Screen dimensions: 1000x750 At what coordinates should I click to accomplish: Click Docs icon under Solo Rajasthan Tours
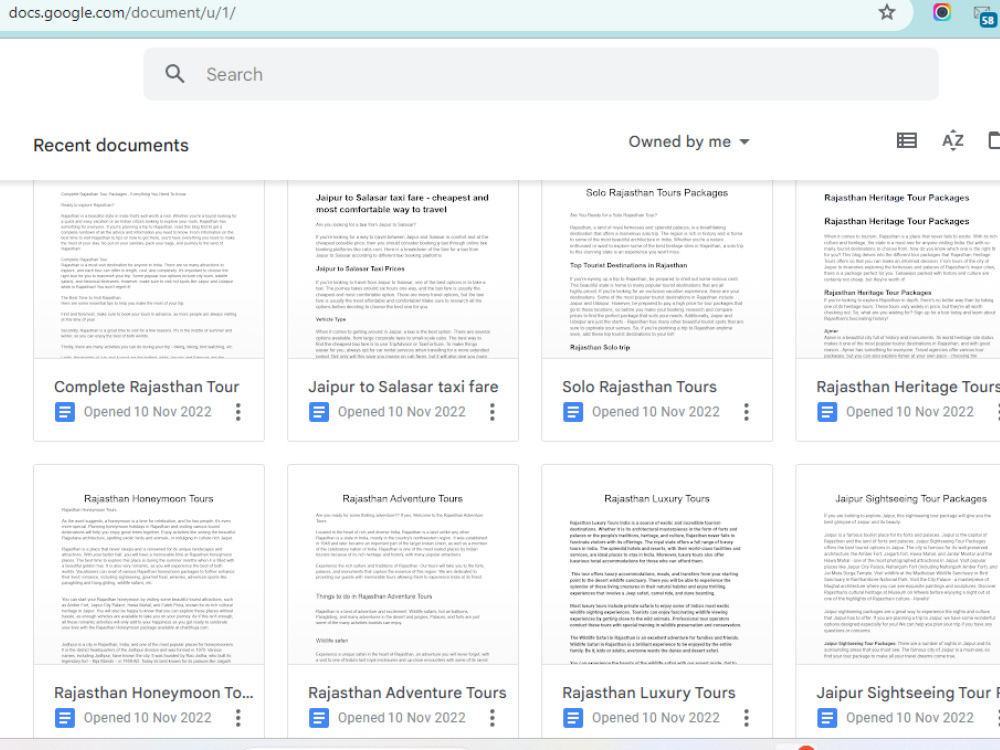tap(573, 412)
